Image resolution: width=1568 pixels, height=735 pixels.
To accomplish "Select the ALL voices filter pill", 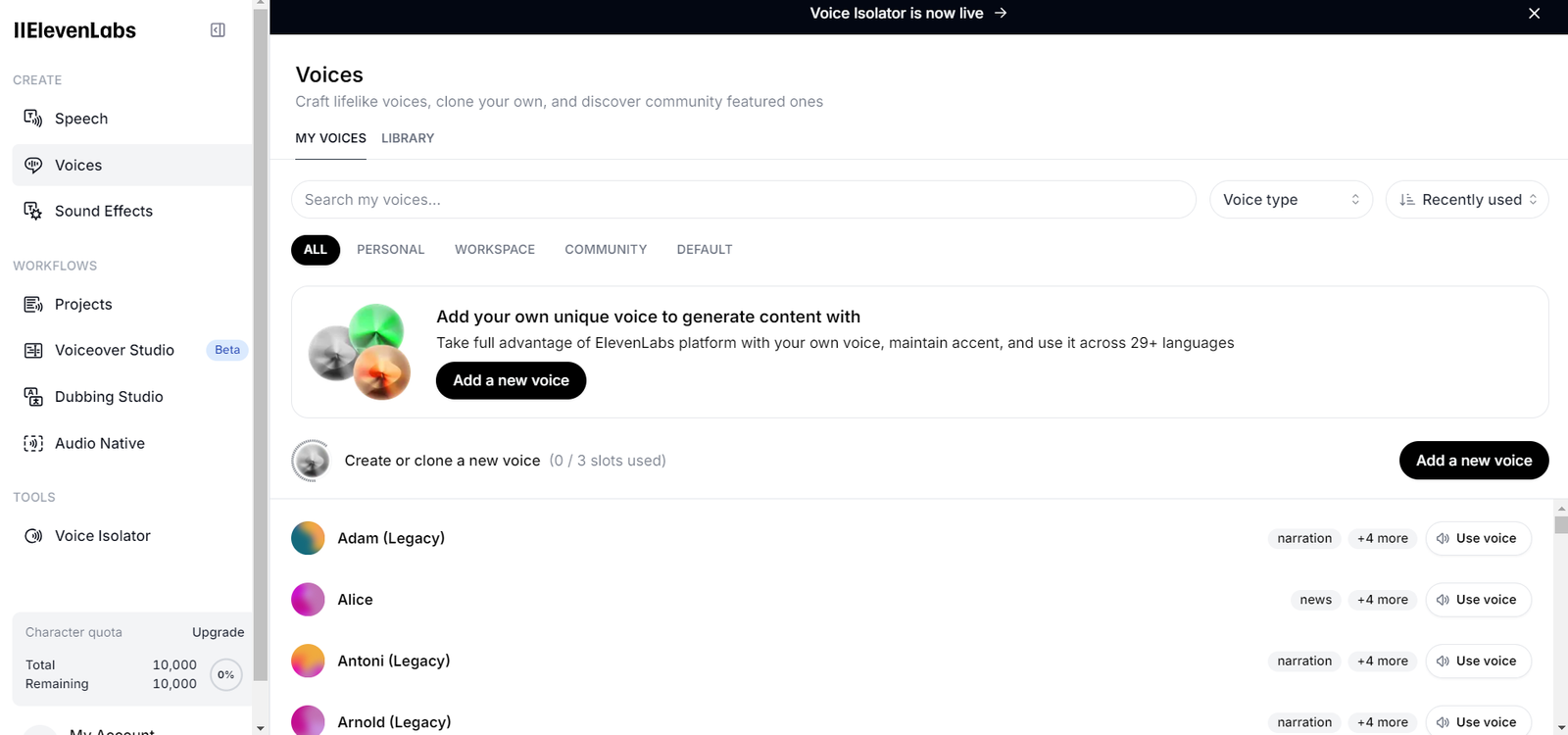I will coord(315,250).
